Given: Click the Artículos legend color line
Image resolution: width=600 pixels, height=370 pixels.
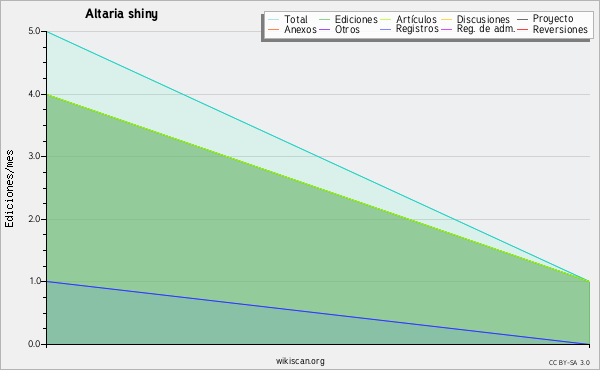Looking at the screenshot, I should tap(385, 20).
